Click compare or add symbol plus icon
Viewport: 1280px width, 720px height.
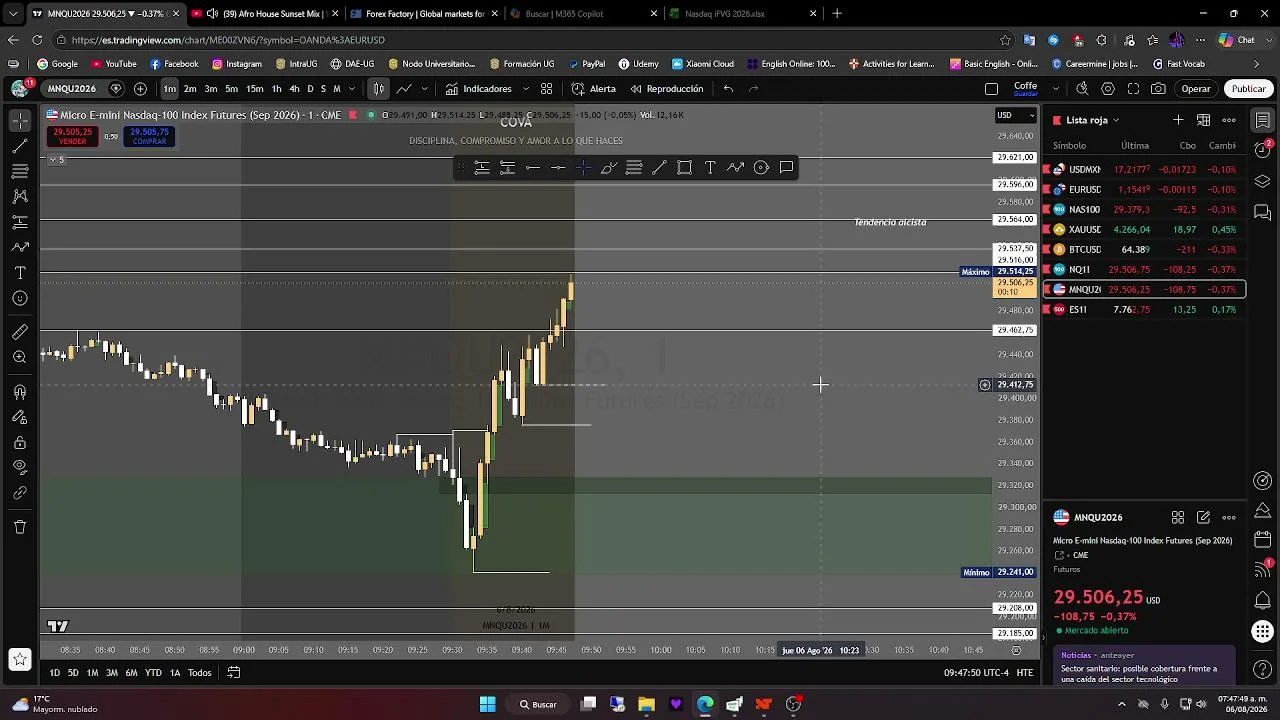140,89
